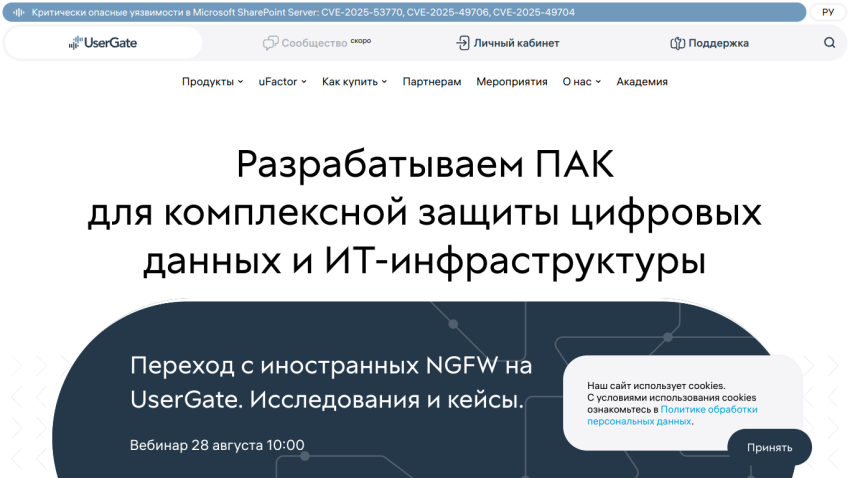Open site search with the magnifier icon

[x=829, y=42]
